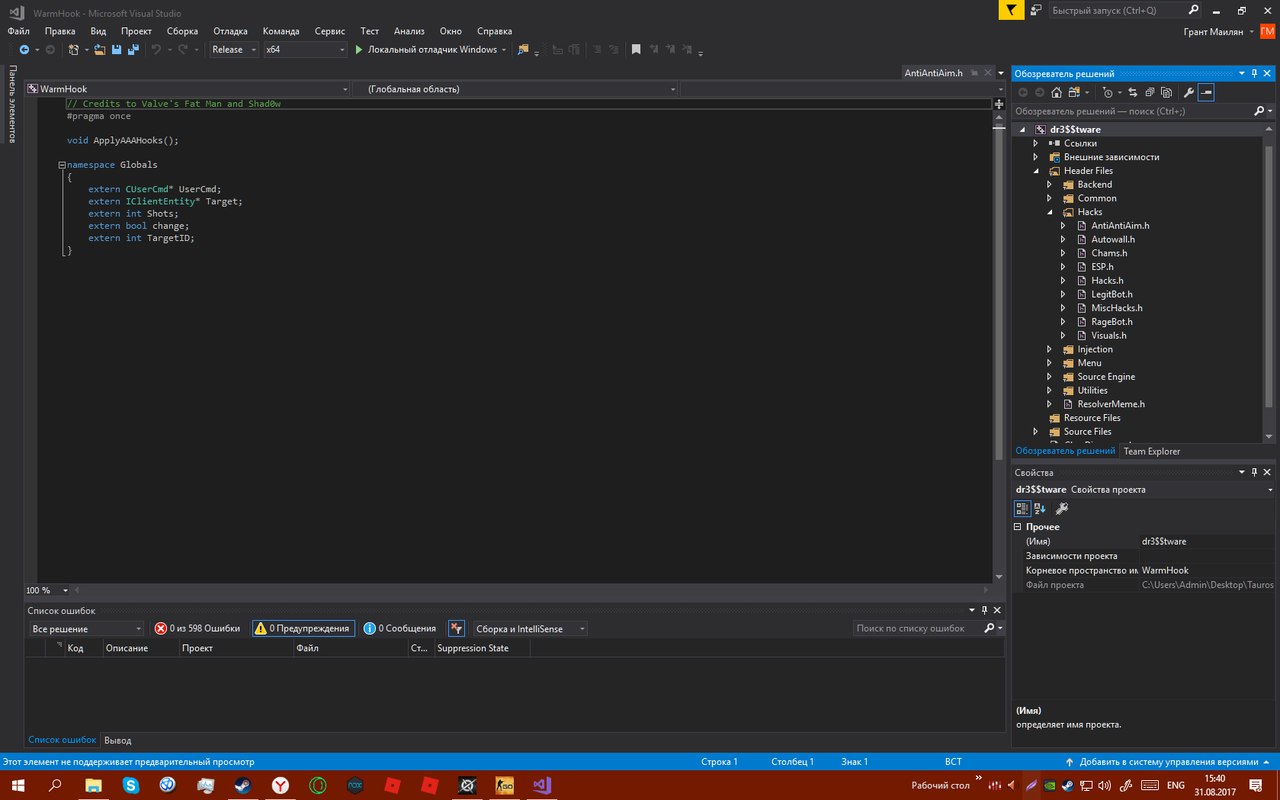Screen dimensions: 1280x800
Task: Expand the Source Engine folder
Action: click(x=1049, y=377)
